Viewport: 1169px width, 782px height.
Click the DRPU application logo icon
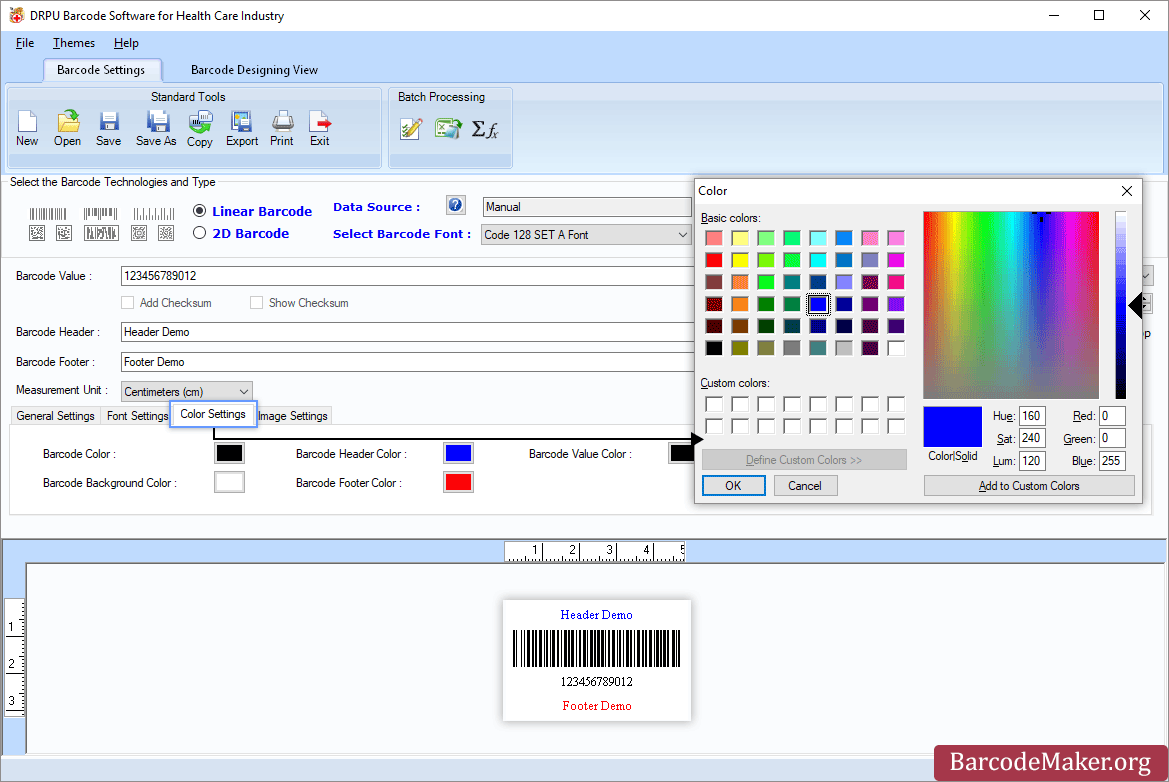pos(16,16)
